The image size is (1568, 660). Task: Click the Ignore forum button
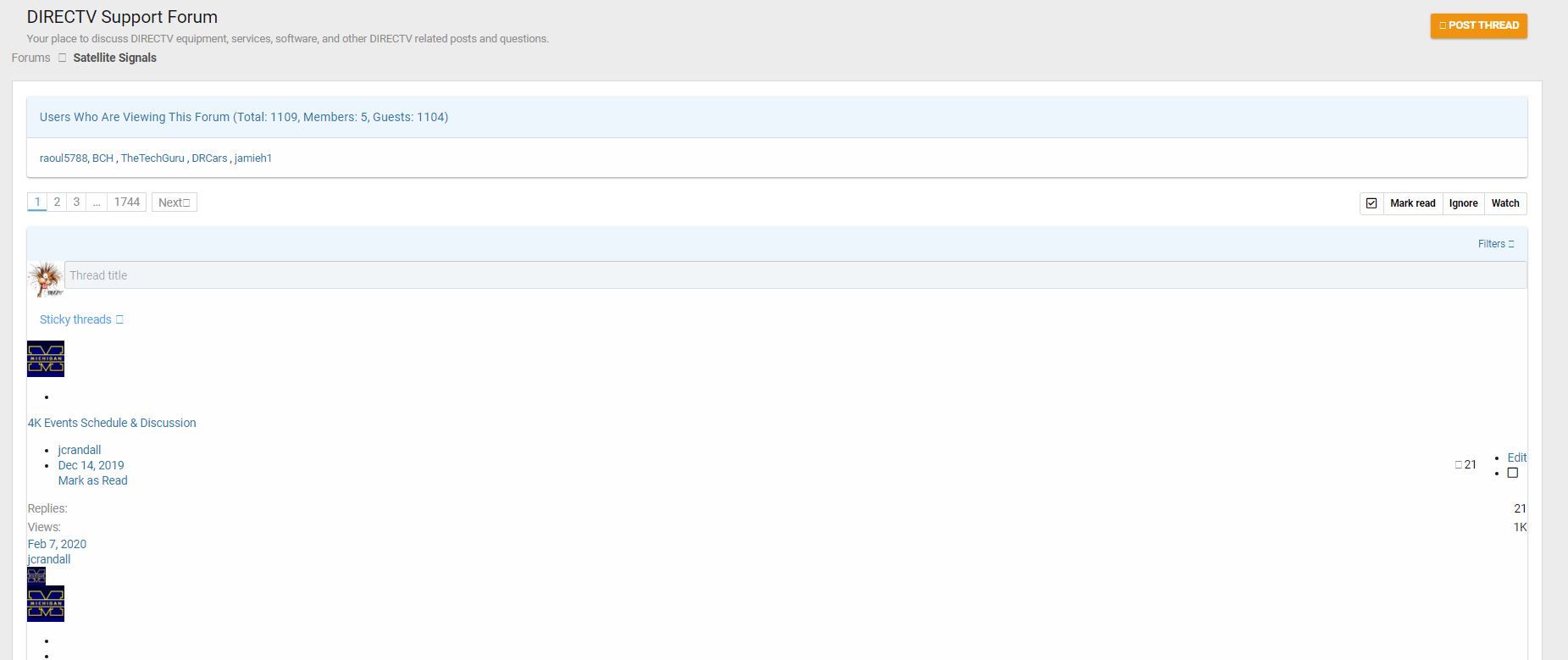point(1463,203)
